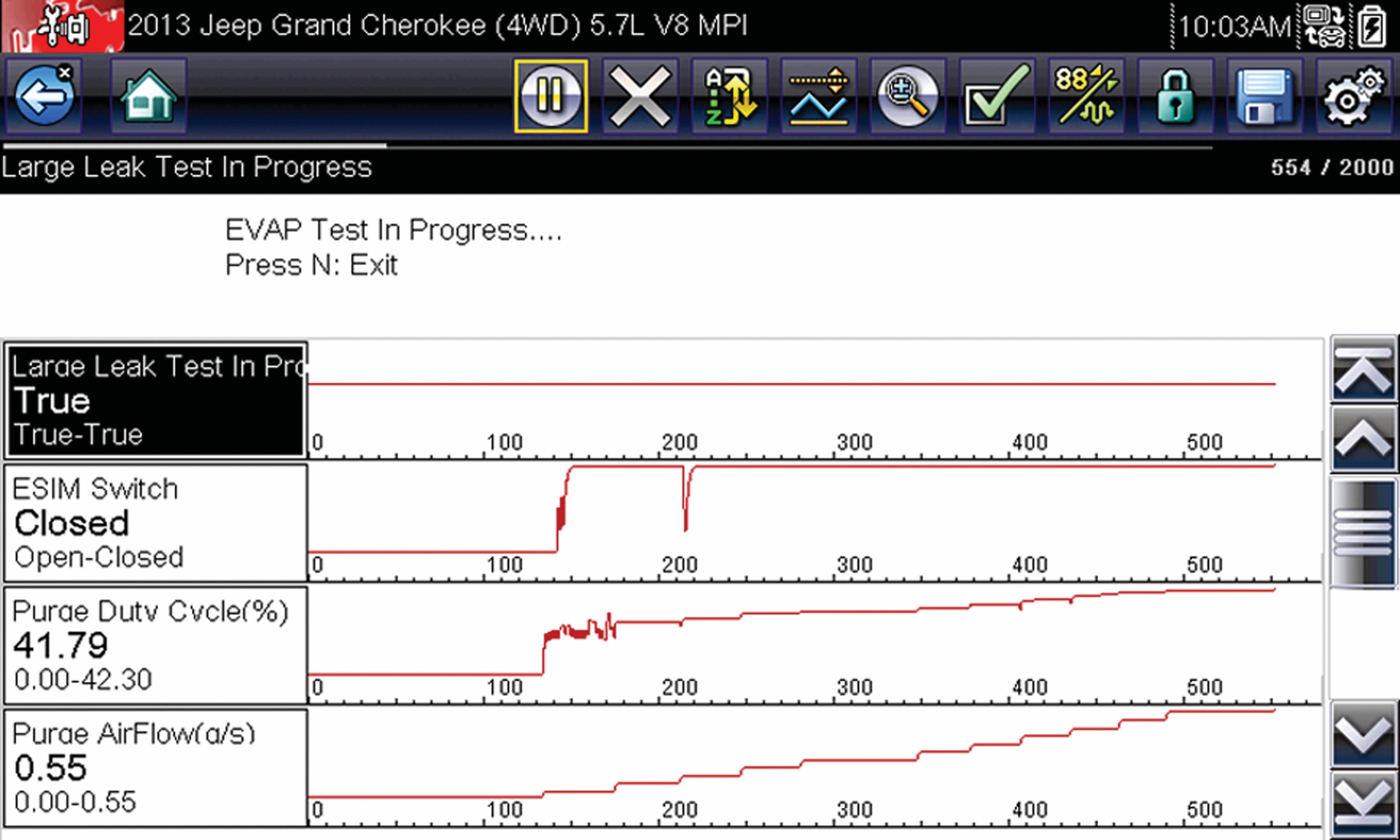Click the magnifier zoom icon
The height and width of the screenshot is (840, 1400).
coord(908,96)
